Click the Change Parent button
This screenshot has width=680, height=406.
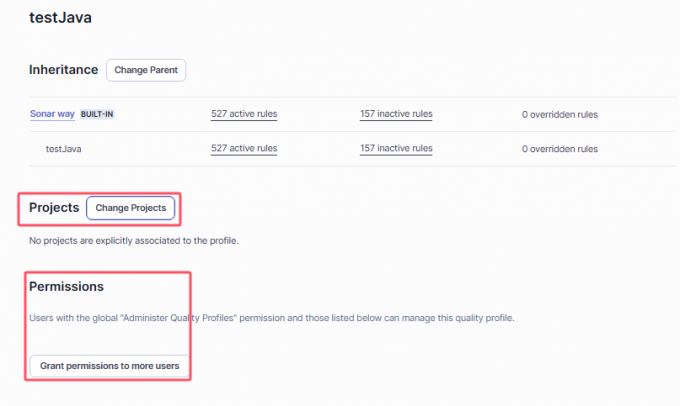coord(145,70)
